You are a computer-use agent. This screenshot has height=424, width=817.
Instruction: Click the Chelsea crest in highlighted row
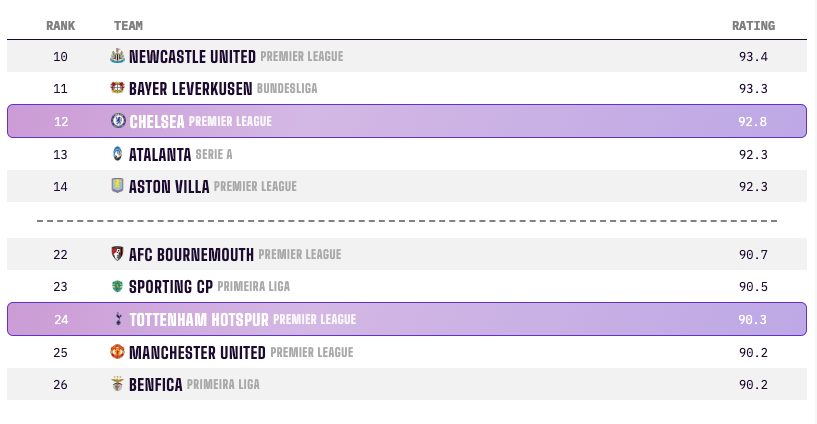[x=118, y=121]
